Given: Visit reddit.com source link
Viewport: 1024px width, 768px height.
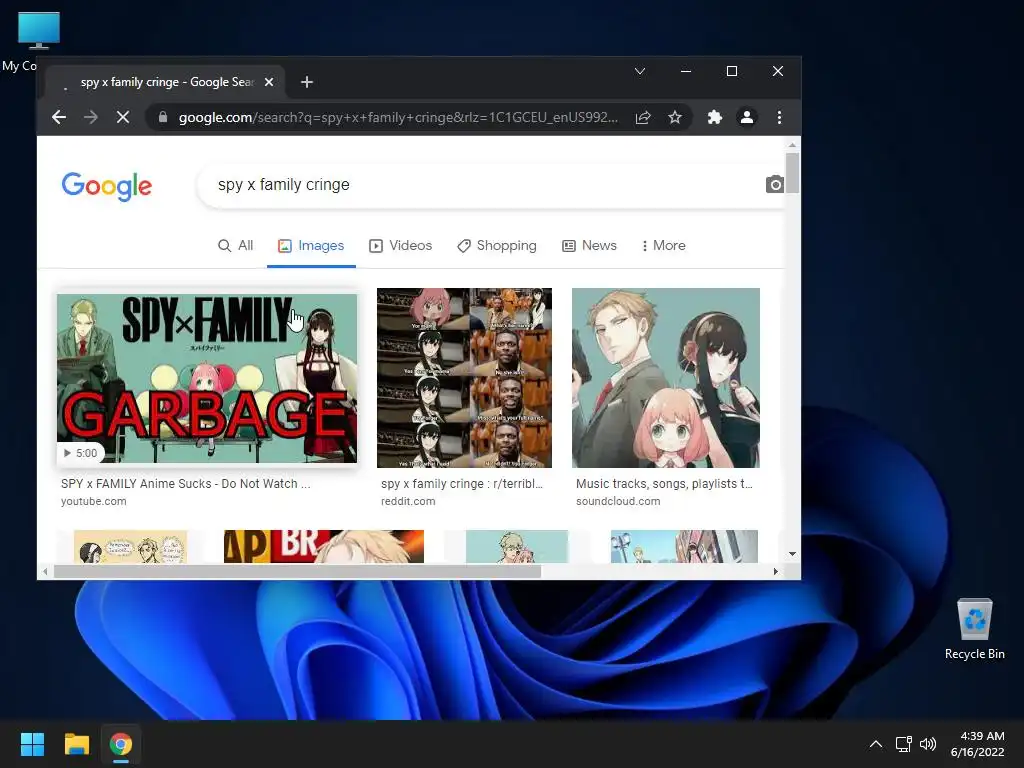Looking at the screenshot, I should point(408,502).
